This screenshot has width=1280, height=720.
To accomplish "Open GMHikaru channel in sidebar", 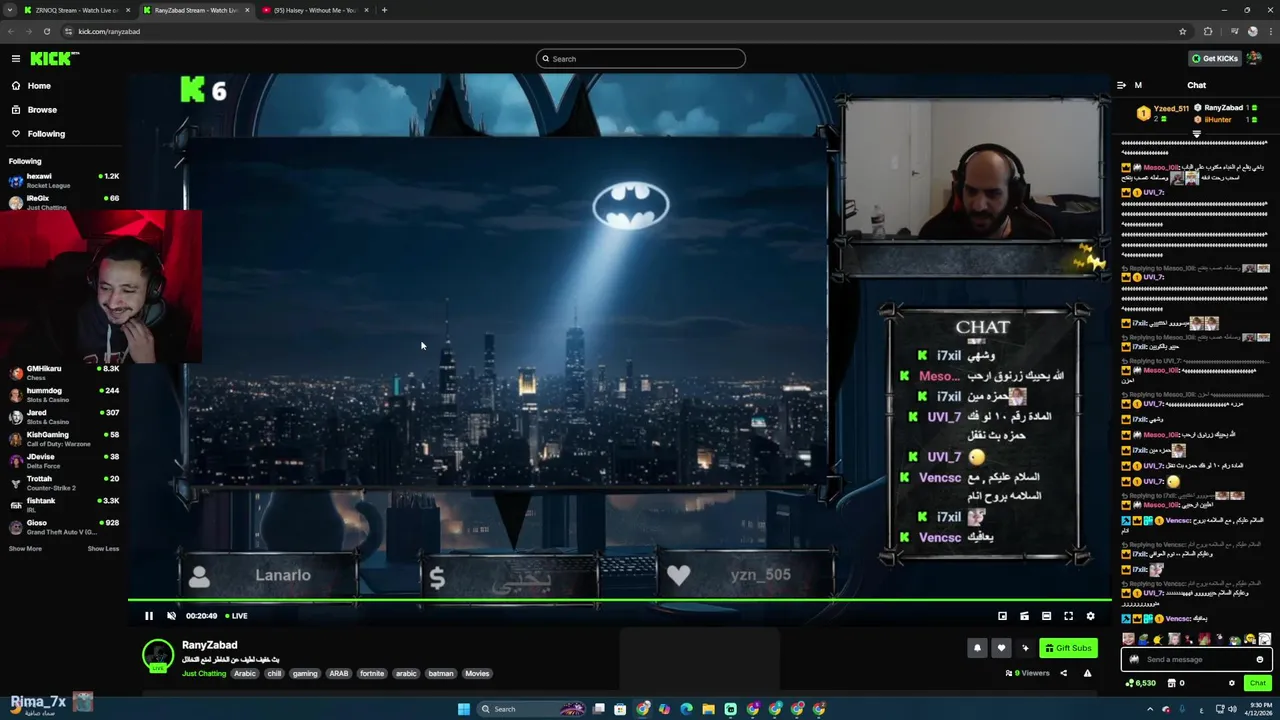I will pos(62,373).
